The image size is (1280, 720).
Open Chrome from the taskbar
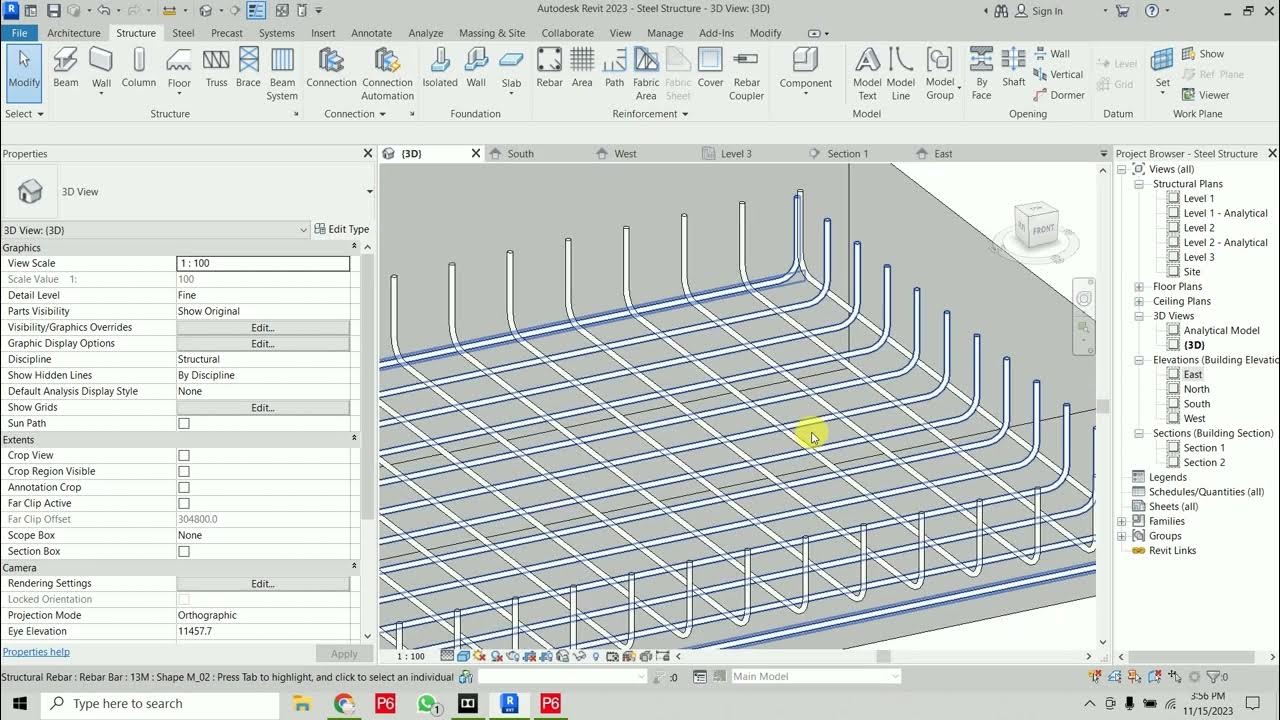pyautogui.click(x=344, y=704)
